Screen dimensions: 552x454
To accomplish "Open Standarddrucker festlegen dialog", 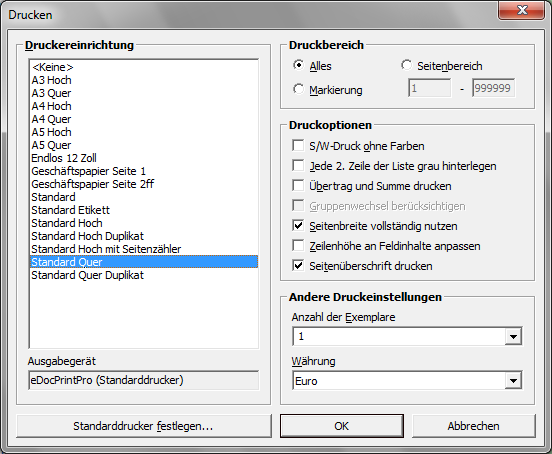I will [144, 426].
